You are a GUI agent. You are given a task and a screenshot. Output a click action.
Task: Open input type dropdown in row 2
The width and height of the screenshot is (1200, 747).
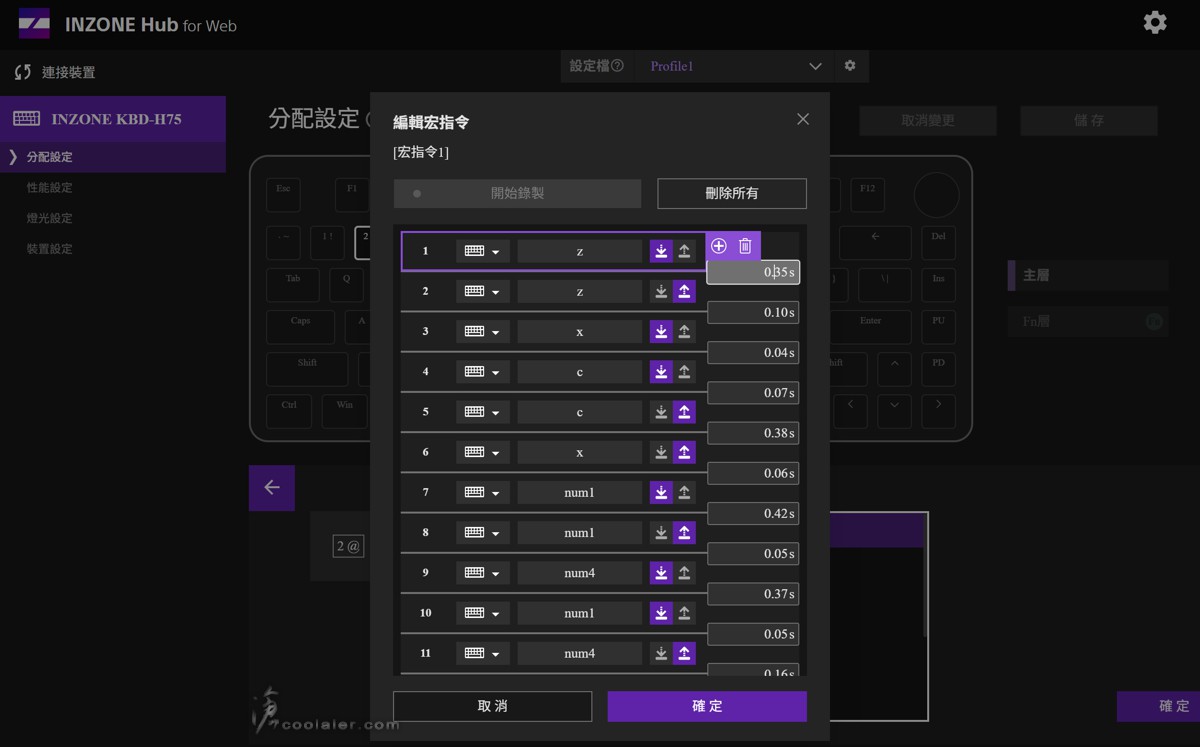tap(483, 291)
